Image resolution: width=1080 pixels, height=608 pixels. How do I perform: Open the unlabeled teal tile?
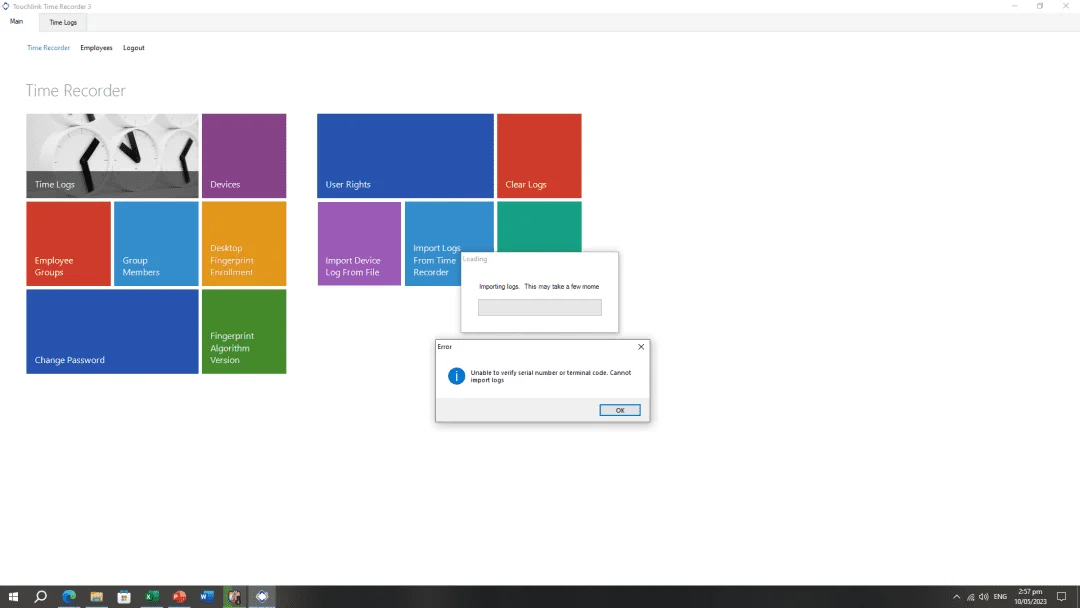tap(539, 227)
